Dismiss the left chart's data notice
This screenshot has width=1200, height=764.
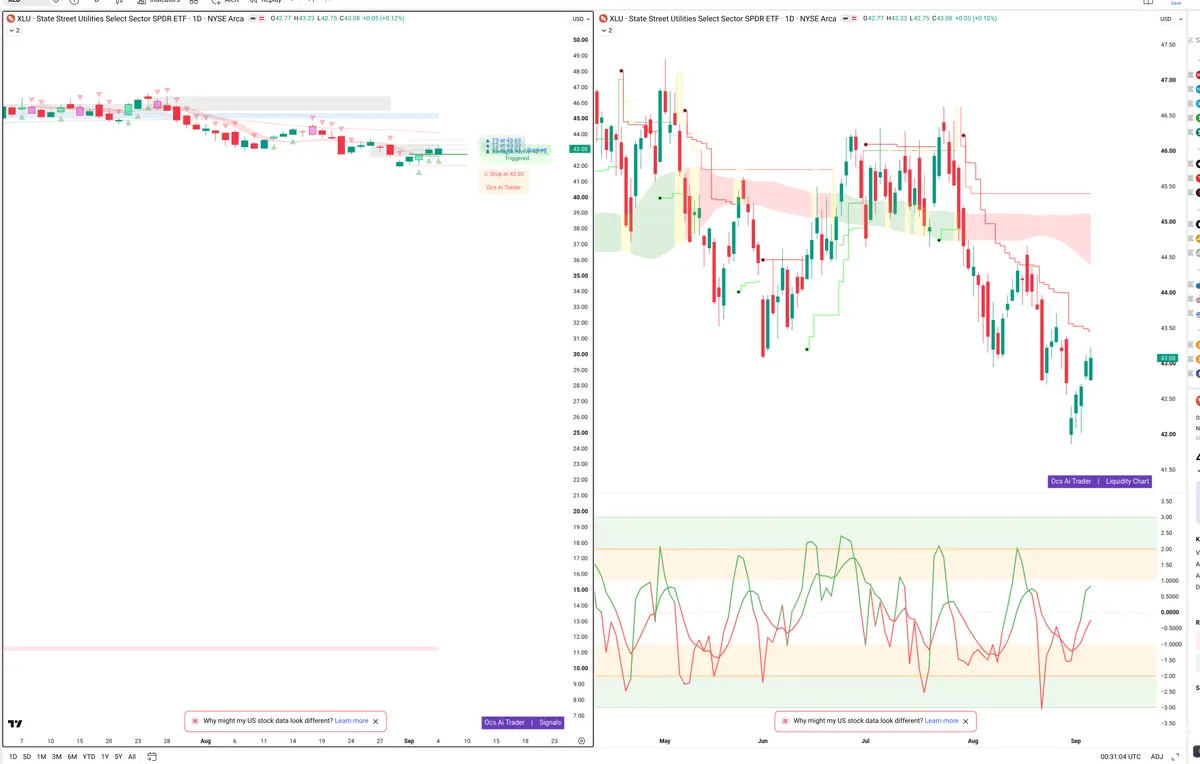376,721
